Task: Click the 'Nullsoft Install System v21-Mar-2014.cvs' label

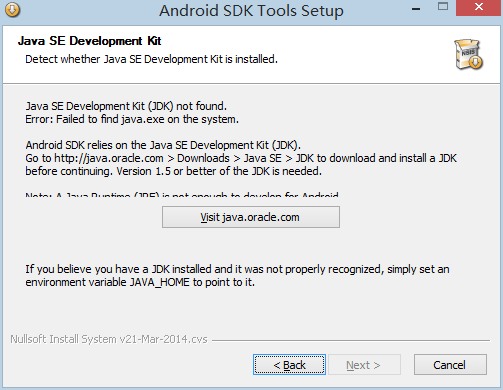Action: click(109, 339)
